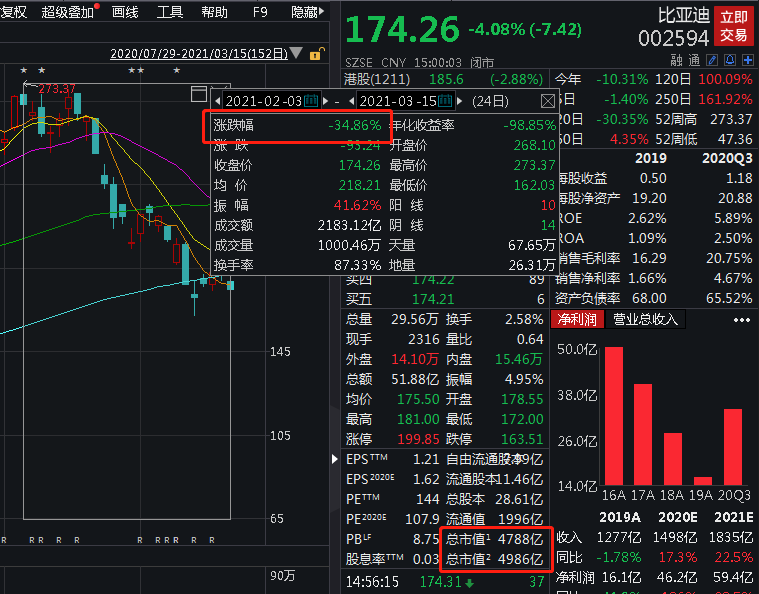Select the 17A net profit bar
The image size is (759, 594).
point(642,434)
